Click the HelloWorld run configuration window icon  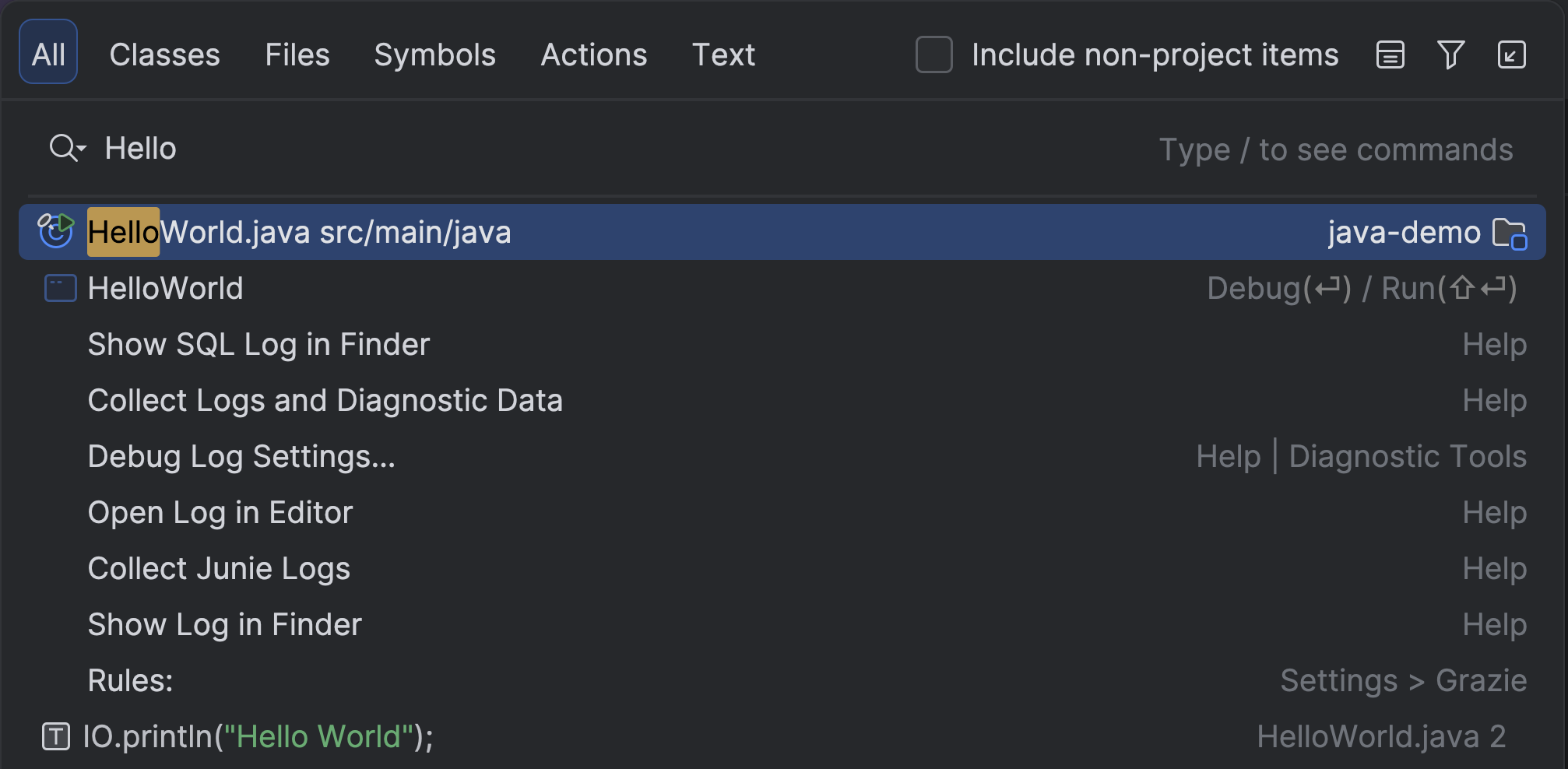coord(60,288)
